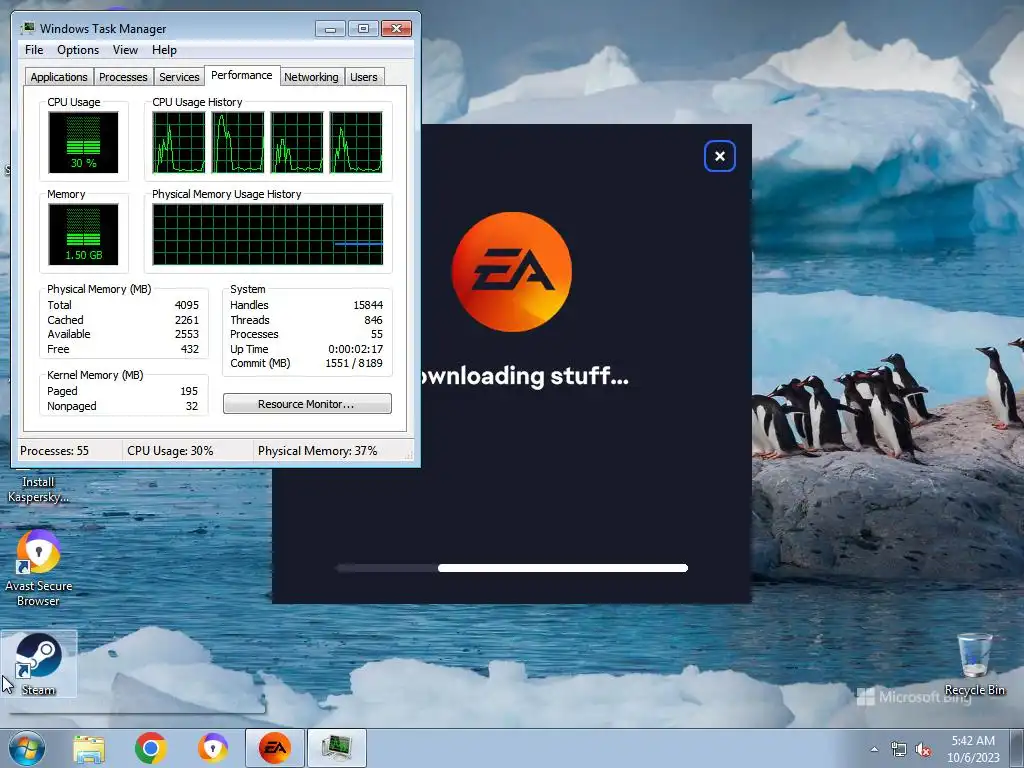
Task: Click the first CPU Usage History graph
Action: pos(179,142)
